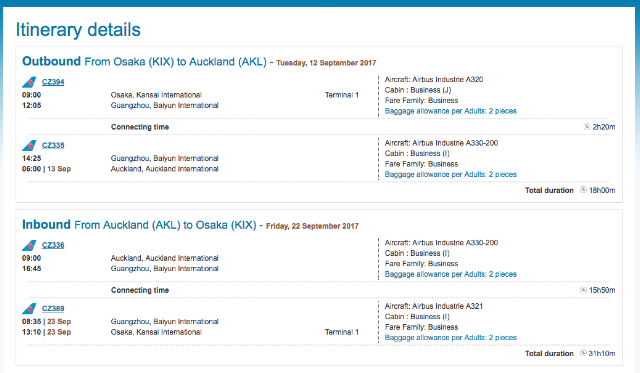Click arrival time 12:05
This screenshot has height=373, width=640.
coord(31,105)
